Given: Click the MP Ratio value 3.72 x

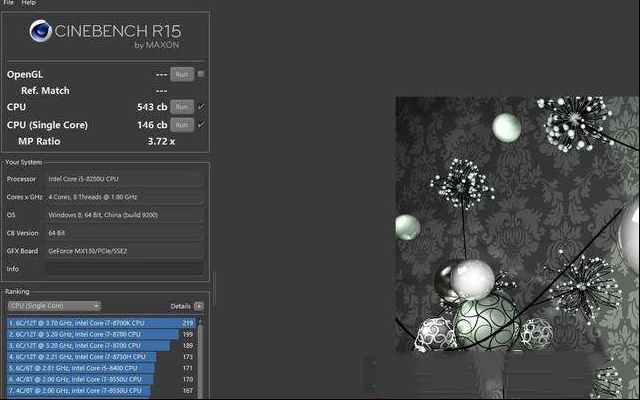Looking at the screenshot, I should tap(161, 142).
